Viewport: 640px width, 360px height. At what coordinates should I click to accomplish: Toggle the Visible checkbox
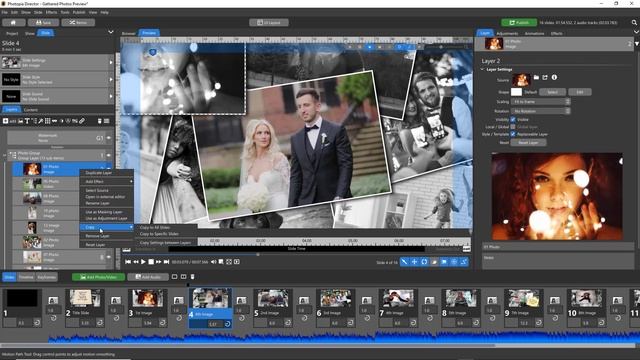[513, 120]
